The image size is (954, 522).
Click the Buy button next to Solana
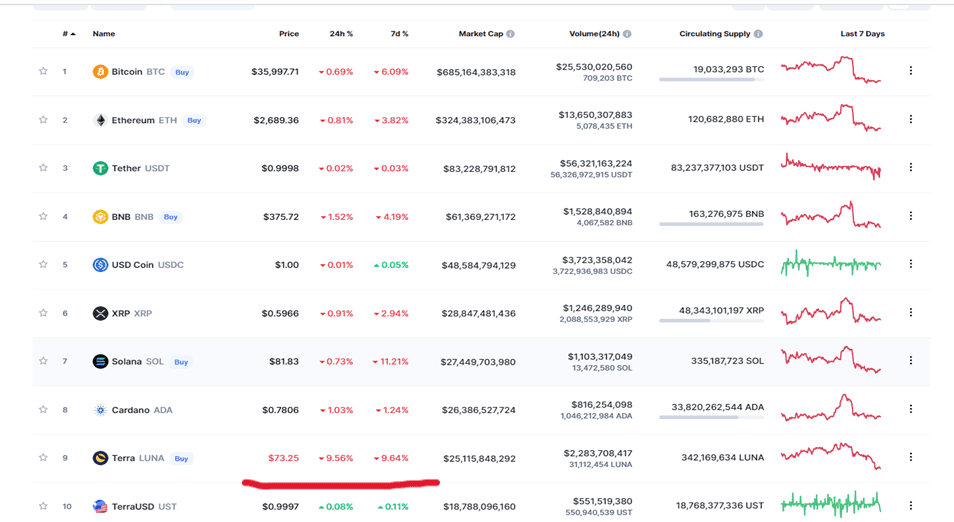[x=181, y=362]
